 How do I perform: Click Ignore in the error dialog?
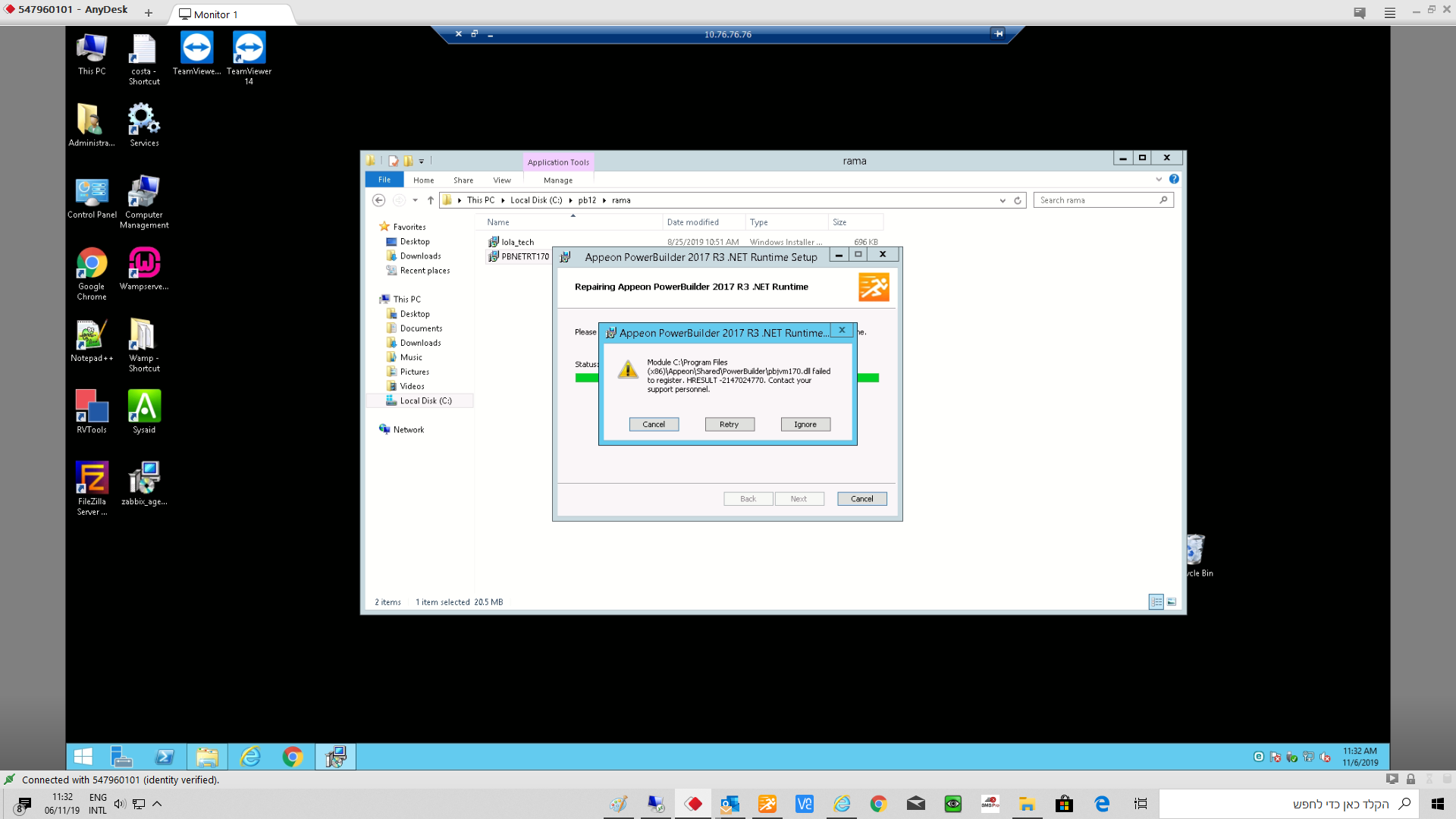pyautogui.click(x=805, y=425)
